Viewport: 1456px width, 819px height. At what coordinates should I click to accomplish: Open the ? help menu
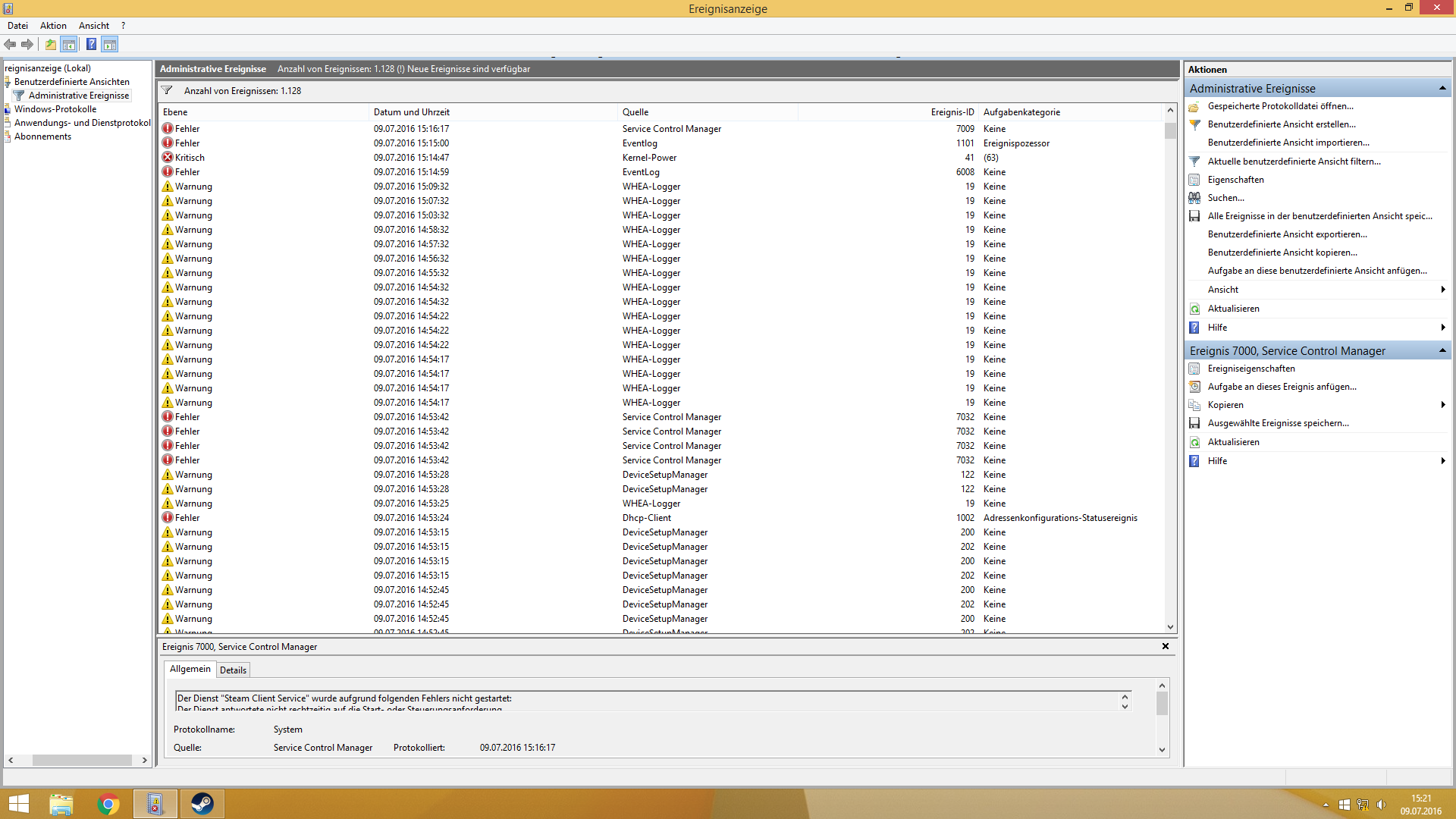point(123,26)
